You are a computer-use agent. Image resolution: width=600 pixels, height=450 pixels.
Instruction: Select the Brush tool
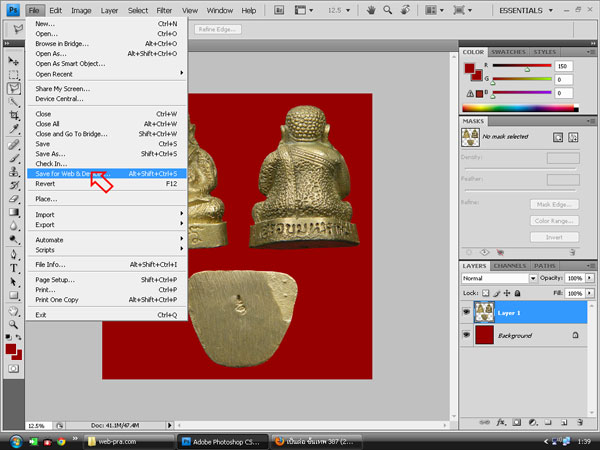[14, 158]
